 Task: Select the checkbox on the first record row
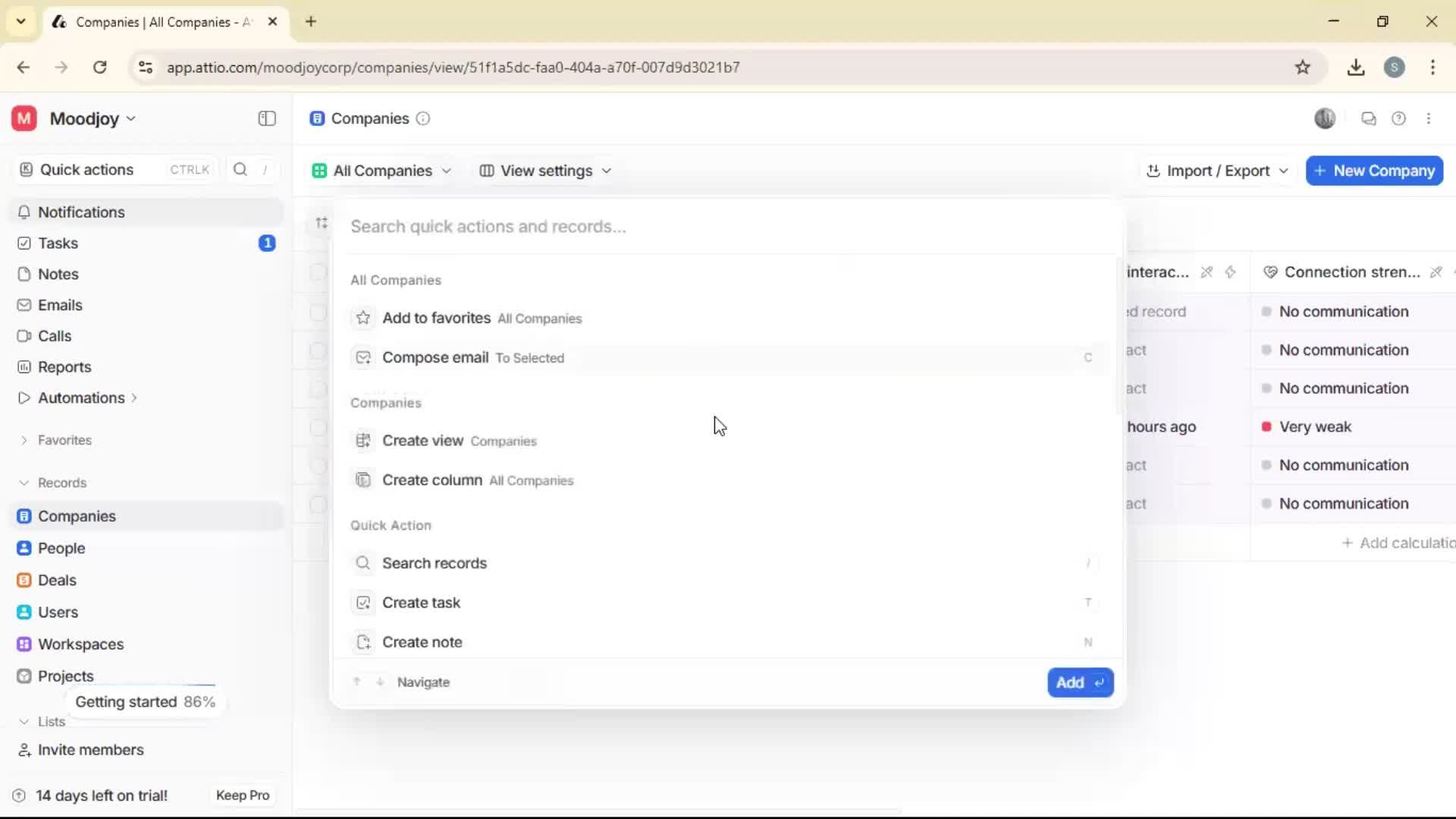click(318, 273)
